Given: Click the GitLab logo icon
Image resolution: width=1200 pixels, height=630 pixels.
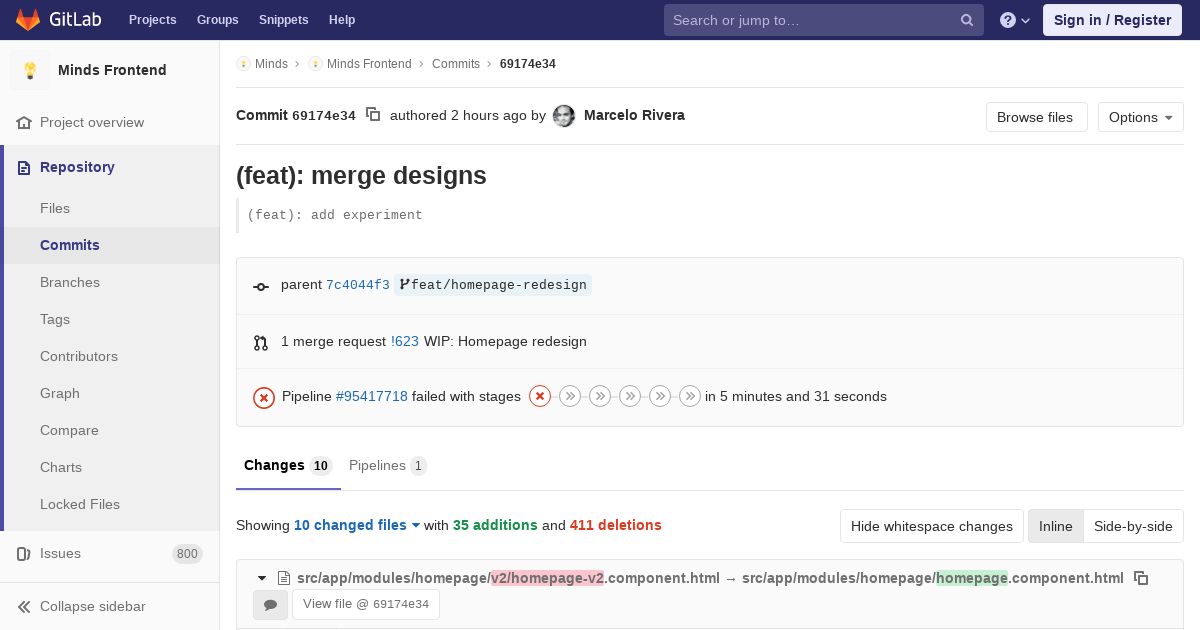Looking at the screenshot, I should [28, 20].
